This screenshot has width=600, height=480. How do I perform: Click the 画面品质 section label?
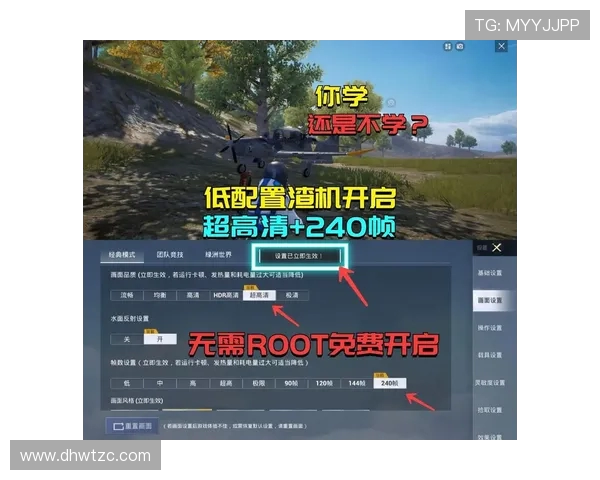207,275
